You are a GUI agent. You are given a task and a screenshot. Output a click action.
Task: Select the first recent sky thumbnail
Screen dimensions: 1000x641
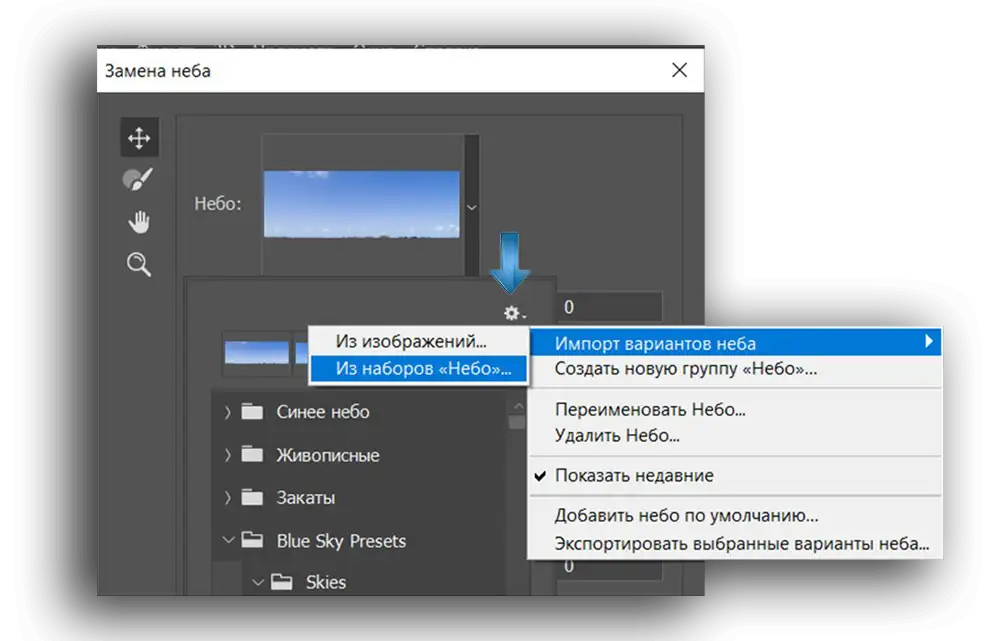[256, 352]
